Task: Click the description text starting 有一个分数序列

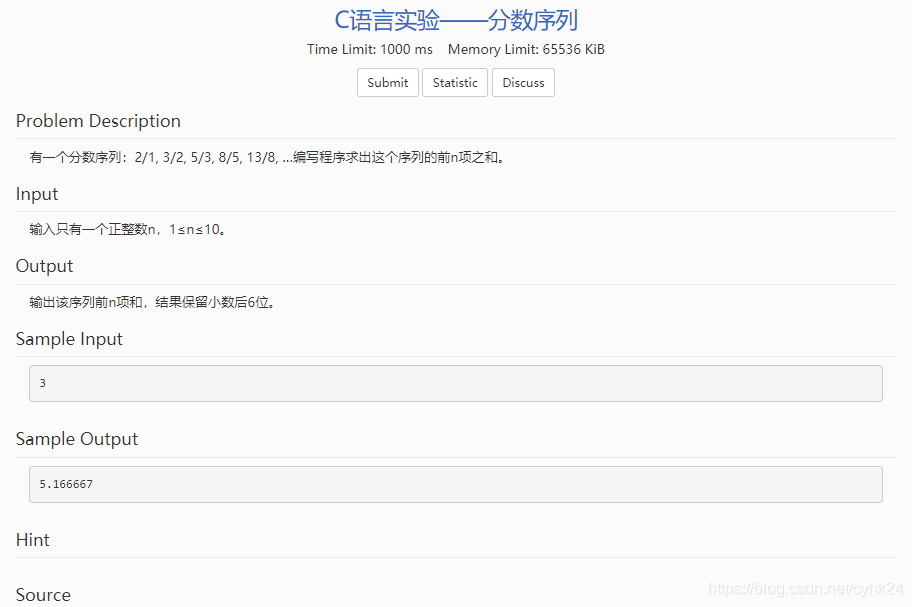Action: coord(267,157)
